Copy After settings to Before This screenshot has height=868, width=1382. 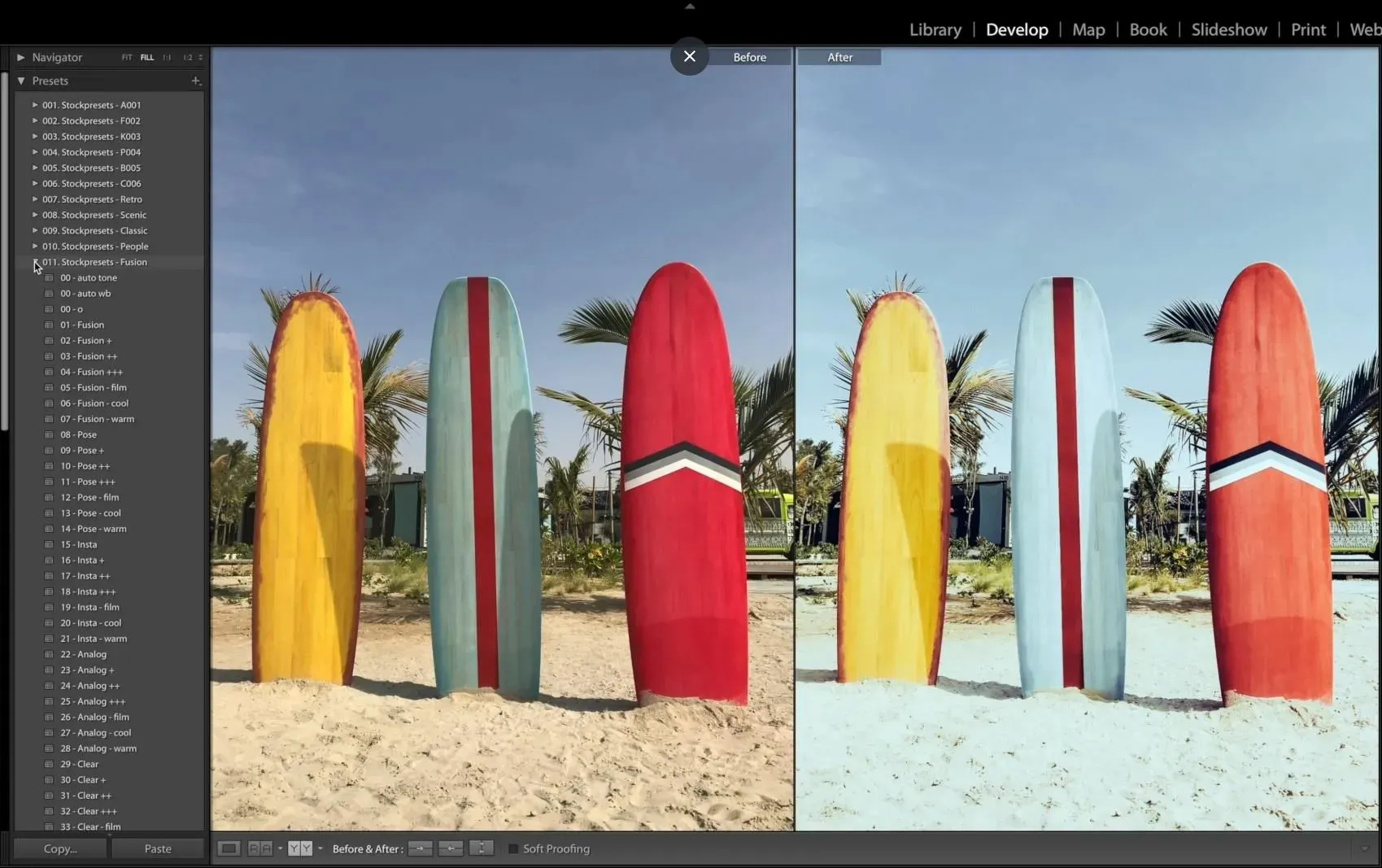[x=451, y=848]
